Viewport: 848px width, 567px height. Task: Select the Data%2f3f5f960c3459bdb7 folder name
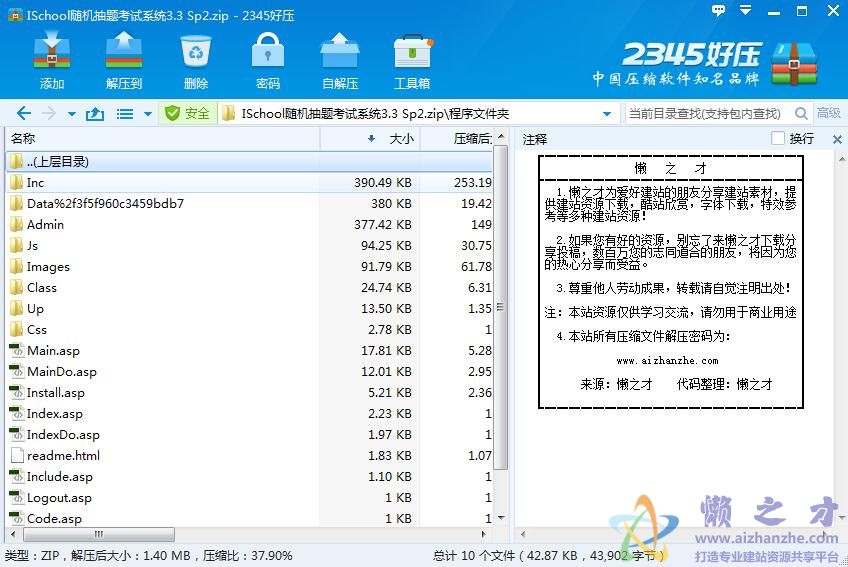click(105, 203)
